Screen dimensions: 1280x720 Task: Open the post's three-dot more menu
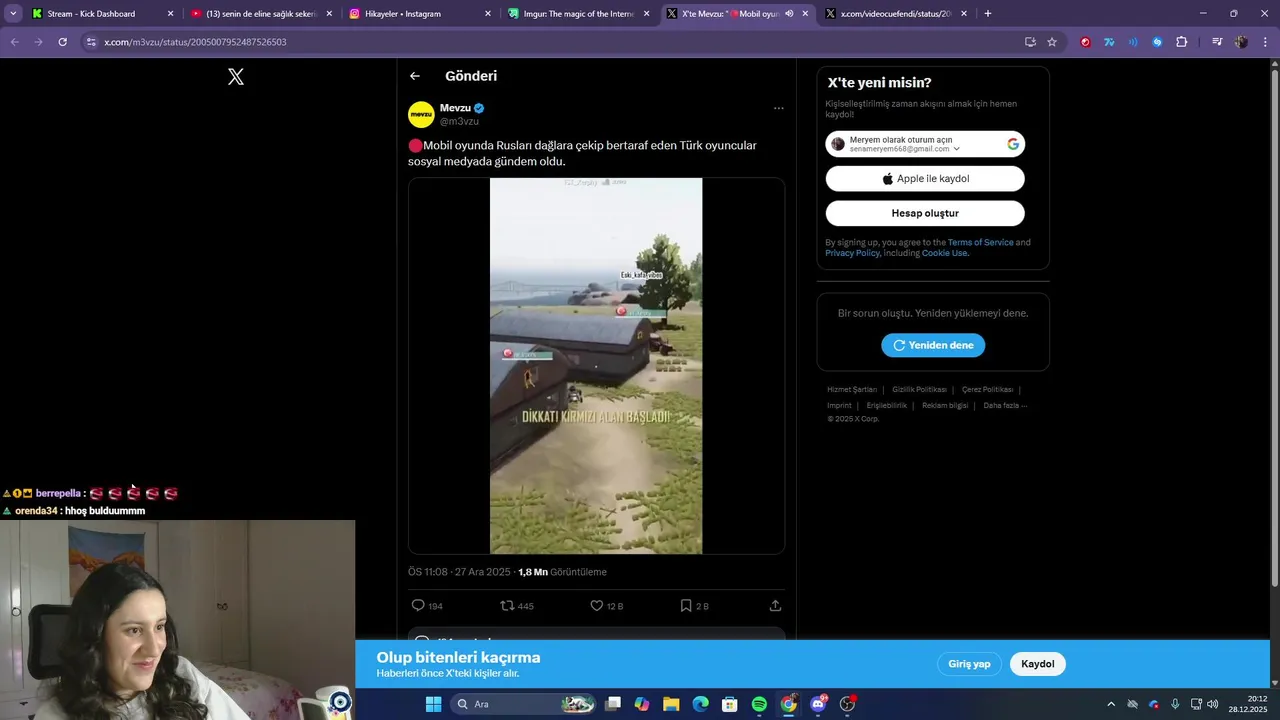(x=778, y=108)
